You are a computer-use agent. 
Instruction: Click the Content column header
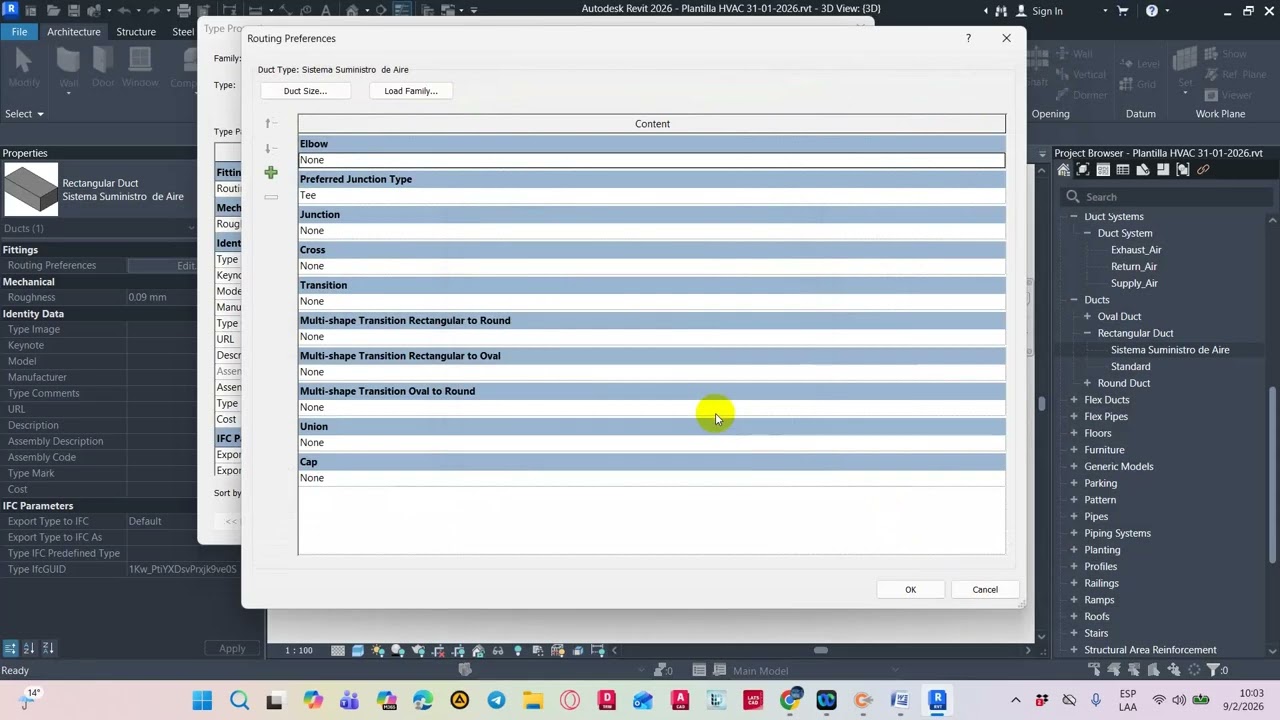652,124
